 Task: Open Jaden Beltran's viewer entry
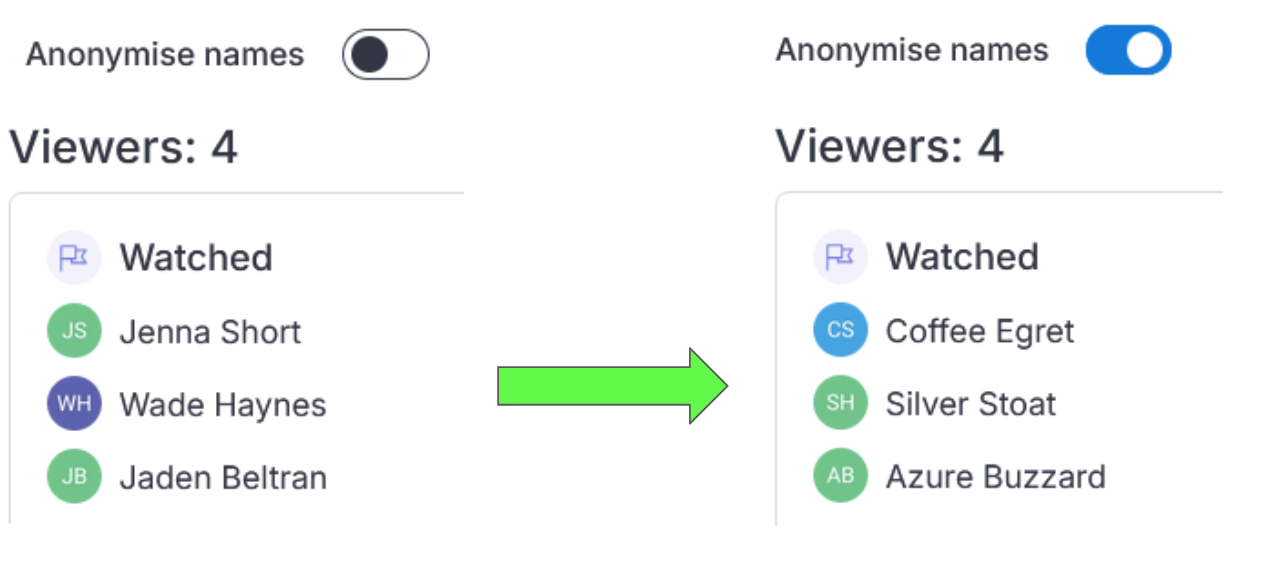(x=223, y=477)
